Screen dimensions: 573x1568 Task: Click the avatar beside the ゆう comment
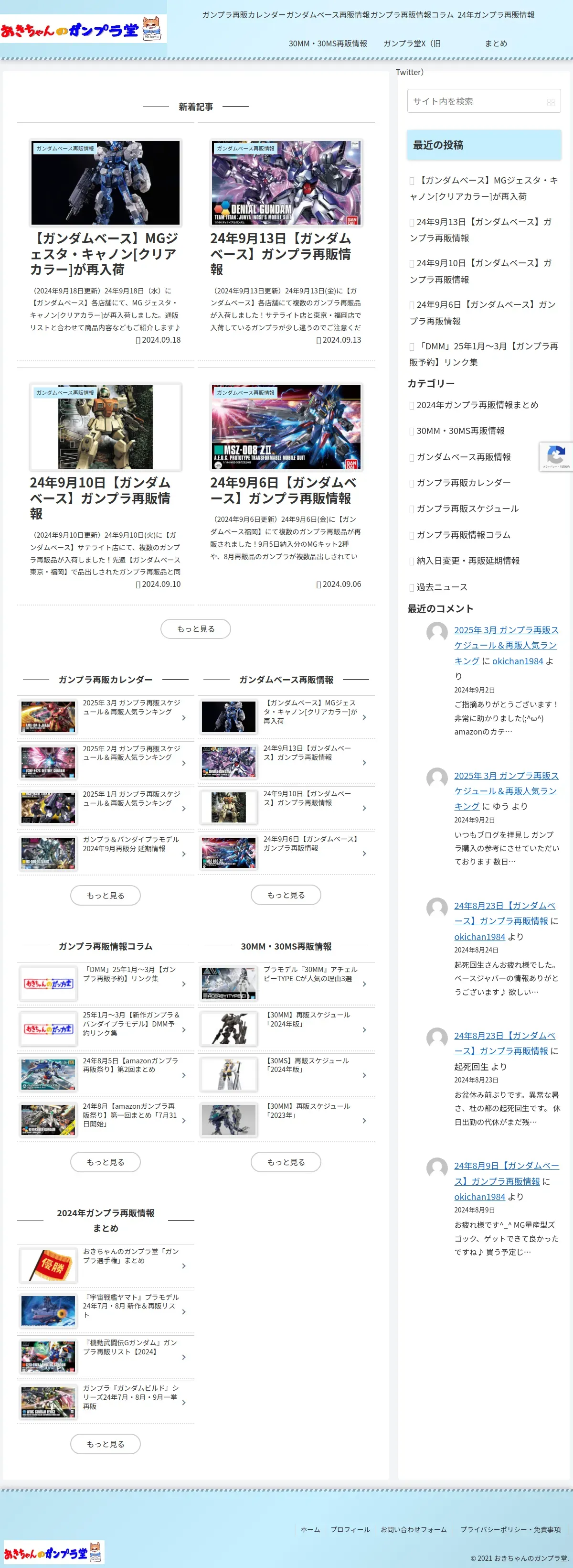pos(437,777)
